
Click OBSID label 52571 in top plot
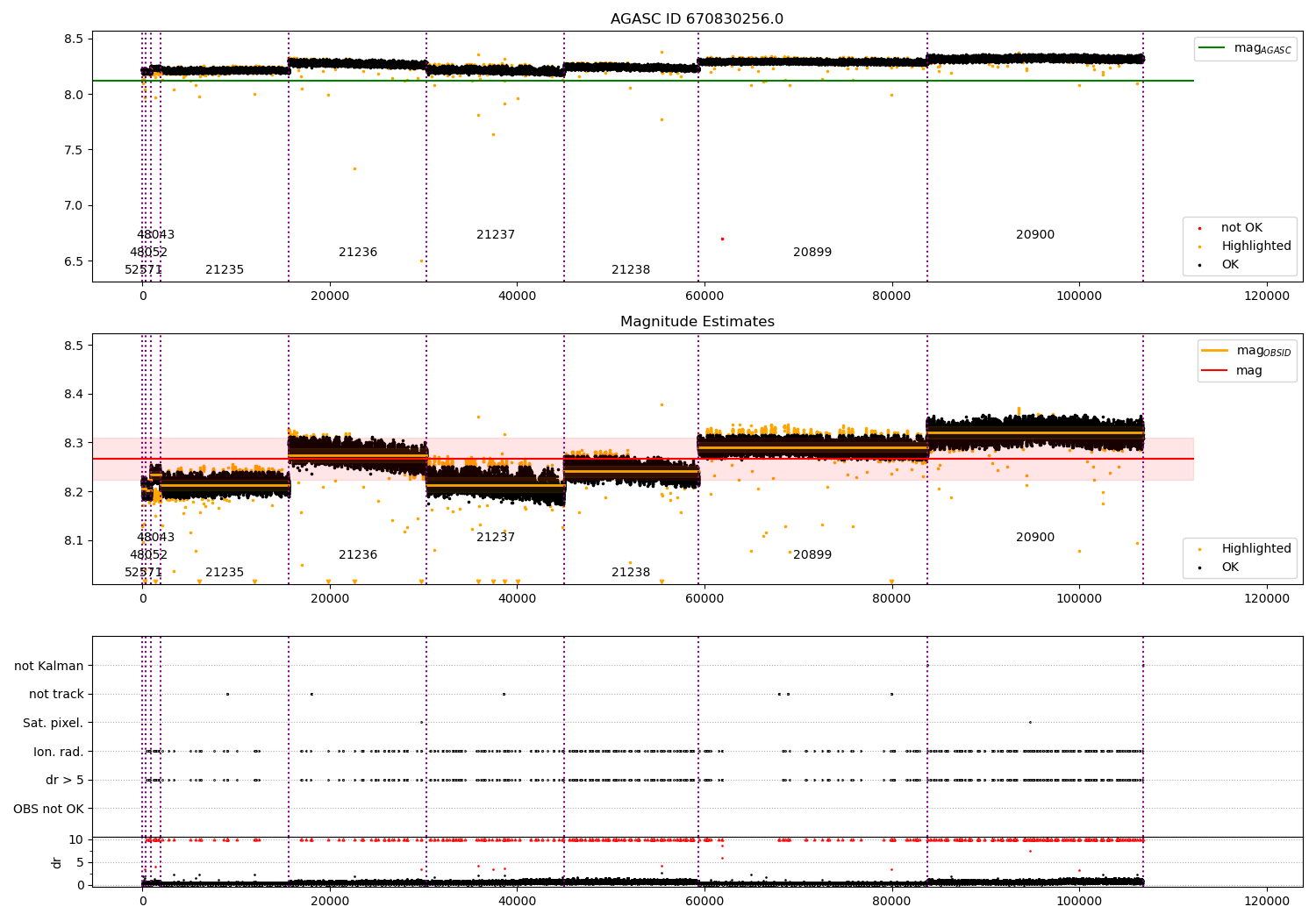click(x=143, y=270)
